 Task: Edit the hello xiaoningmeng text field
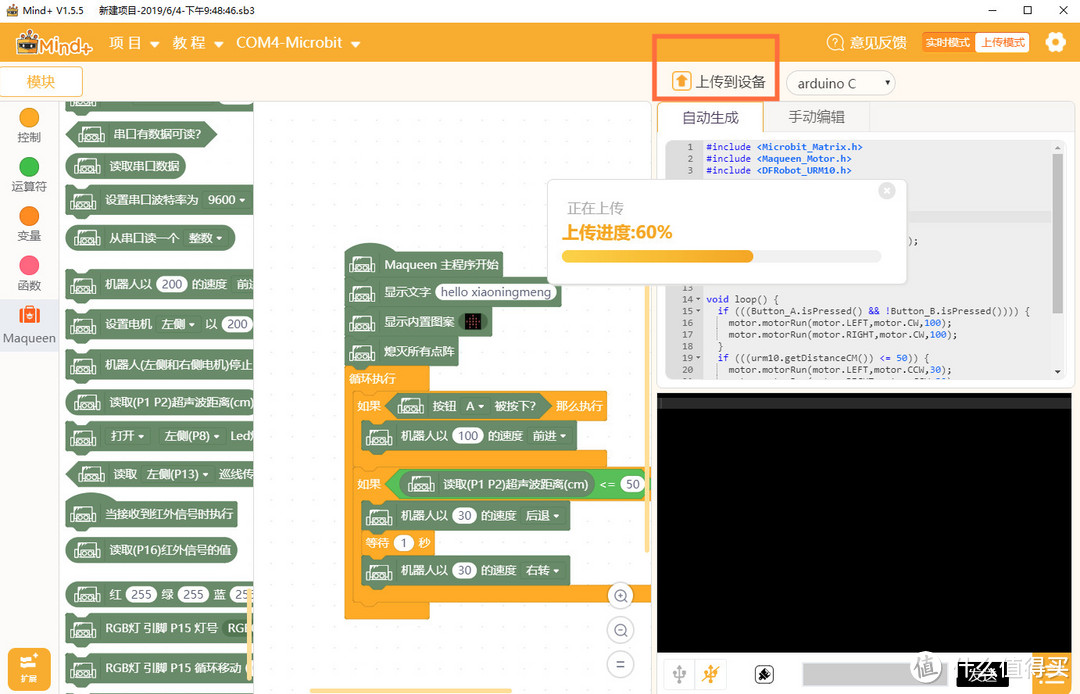click(496, 292)
